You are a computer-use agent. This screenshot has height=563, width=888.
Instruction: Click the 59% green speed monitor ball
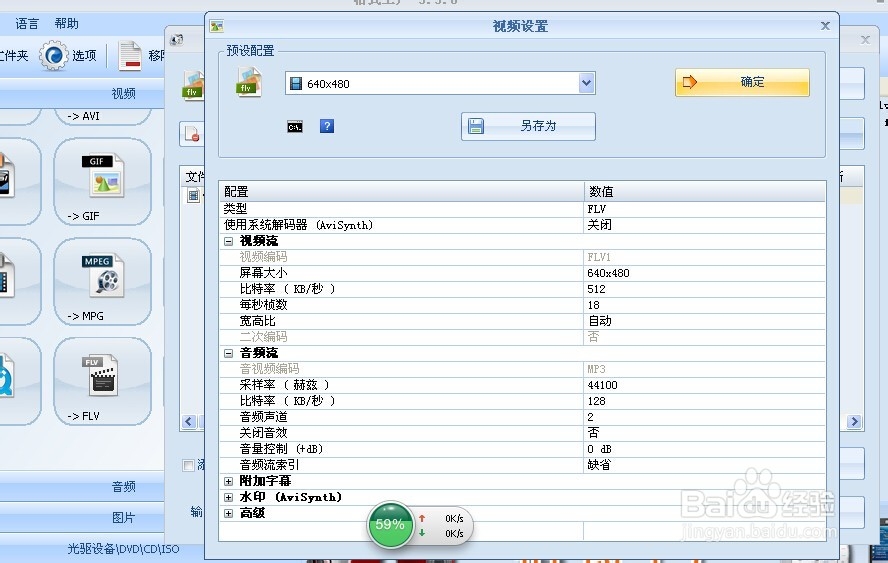[x=390, y=524]
